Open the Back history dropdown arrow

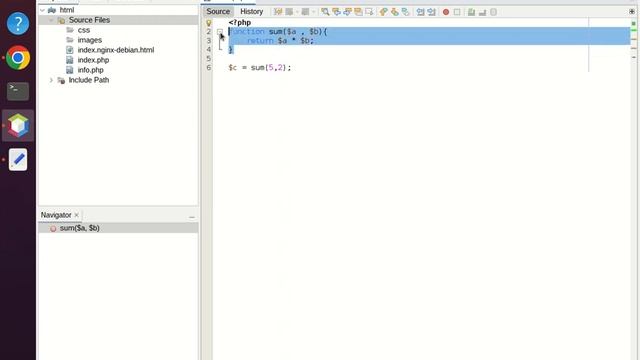click(297, 12)
